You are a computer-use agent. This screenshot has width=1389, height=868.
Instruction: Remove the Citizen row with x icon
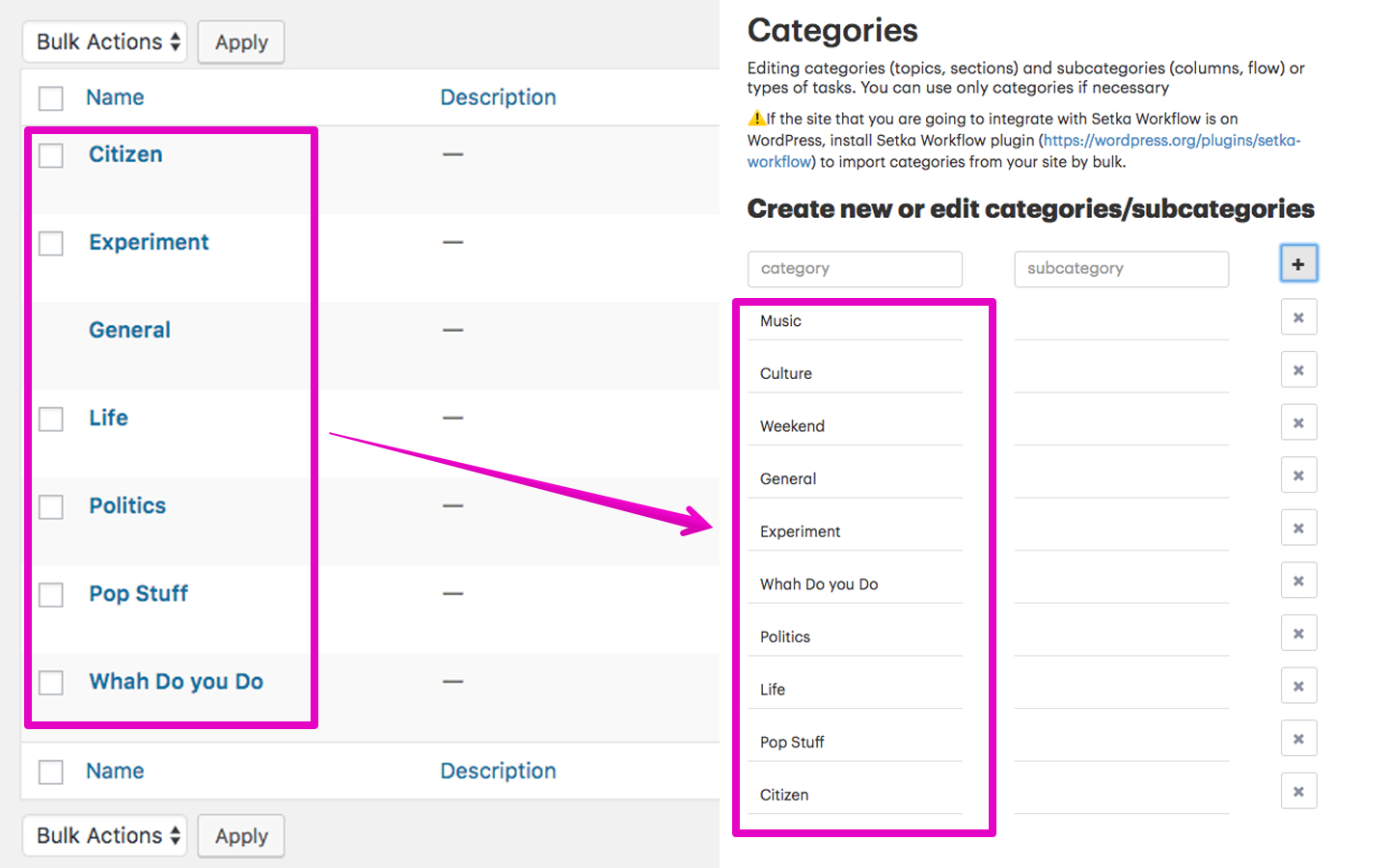tap(1298, 792)
